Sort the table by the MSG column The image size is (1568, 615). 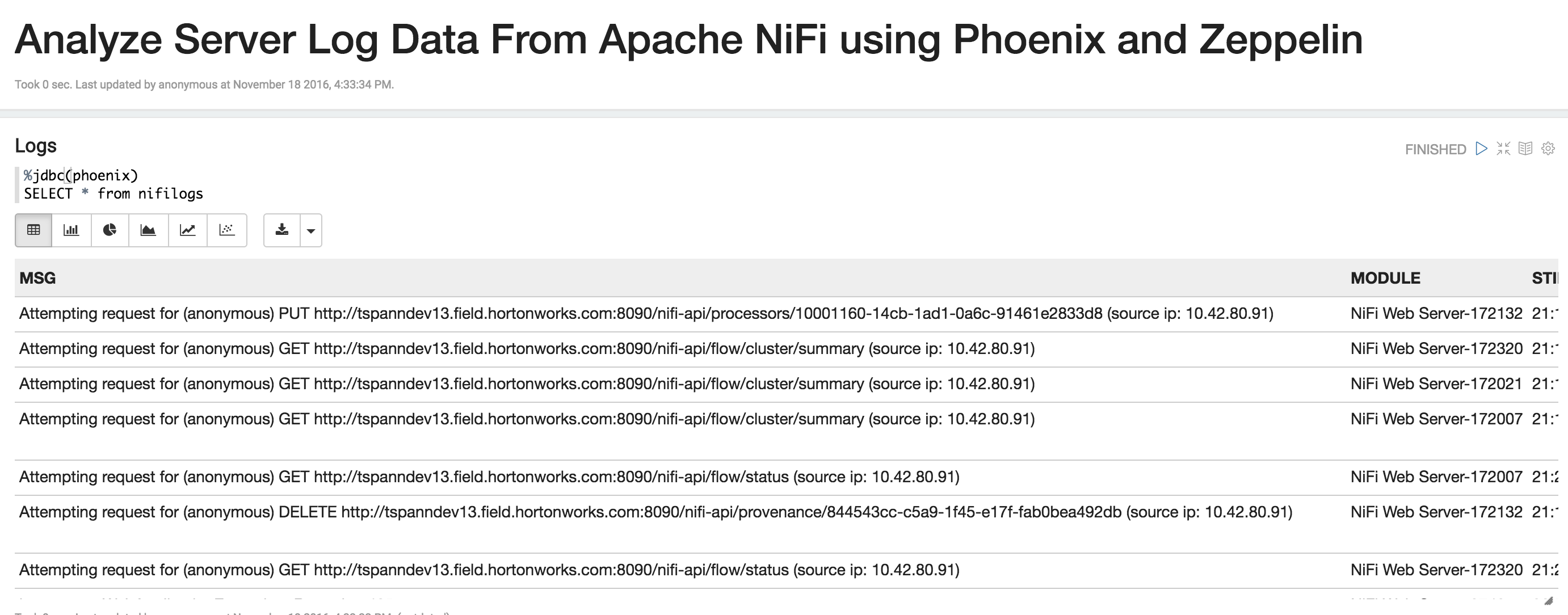[x=38, y=278]
